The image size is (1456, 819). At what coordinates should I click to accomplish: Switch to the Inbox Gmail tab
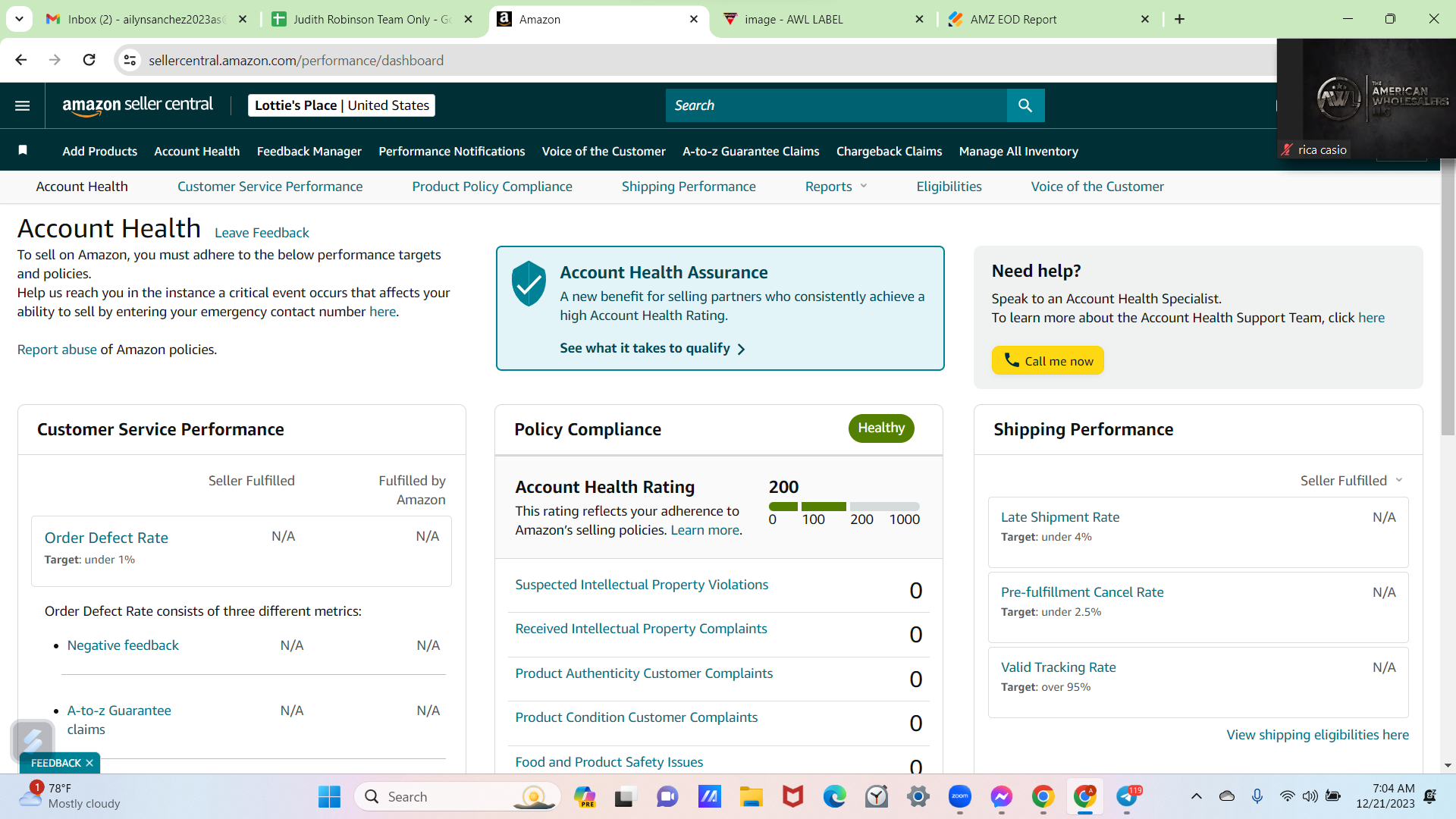[146, 19]
